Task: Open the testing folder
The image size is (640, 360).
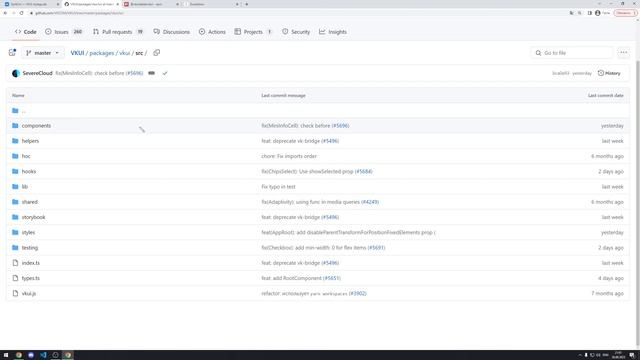Action: 30,248
